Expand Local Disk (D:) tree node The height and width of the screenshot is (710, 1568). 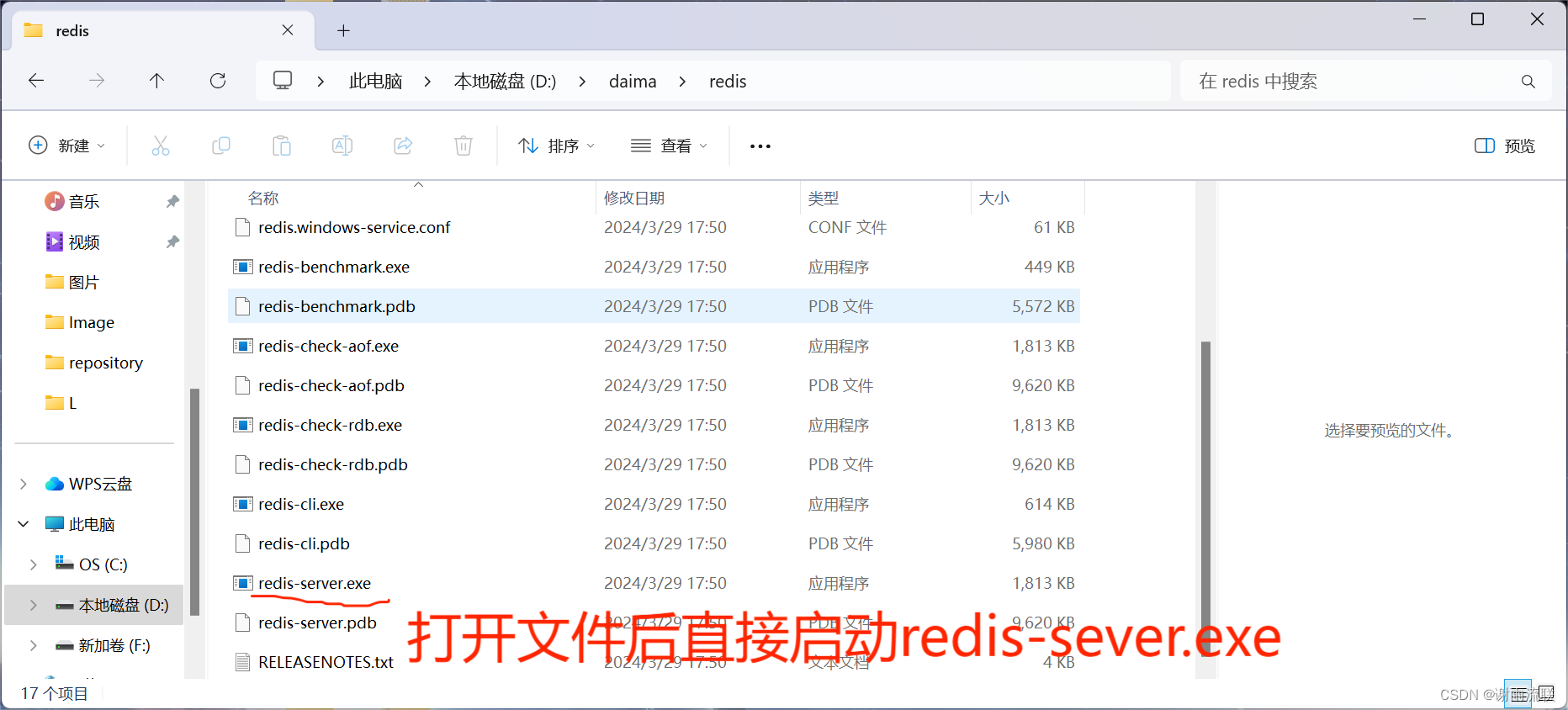coord(34,605)
